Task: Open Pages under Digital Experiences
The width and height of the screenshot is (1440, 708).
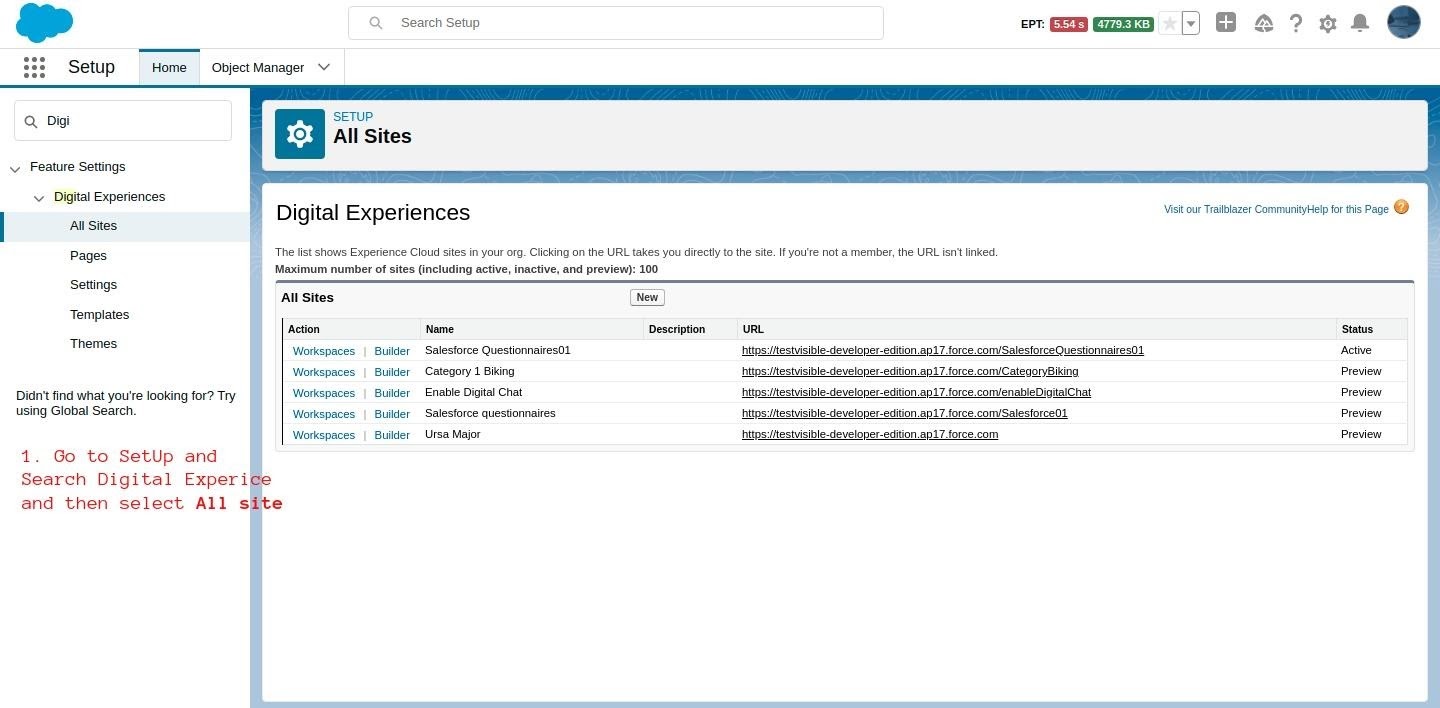Action: point(88,256)
